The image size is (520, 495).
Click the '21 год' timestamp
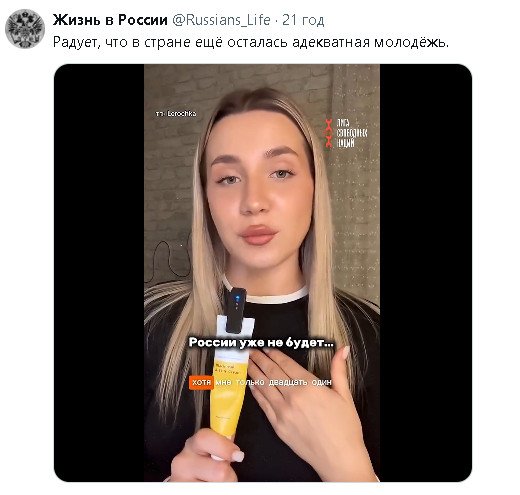tap(303, 20)
